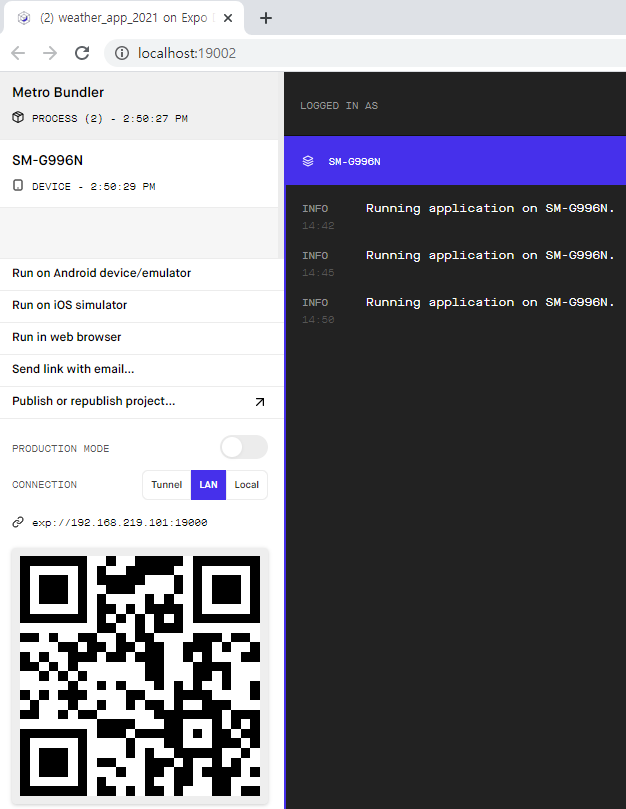Click the SM-G996N purple log header
This screenshot has height=809, width=626.
pos(455,161)
